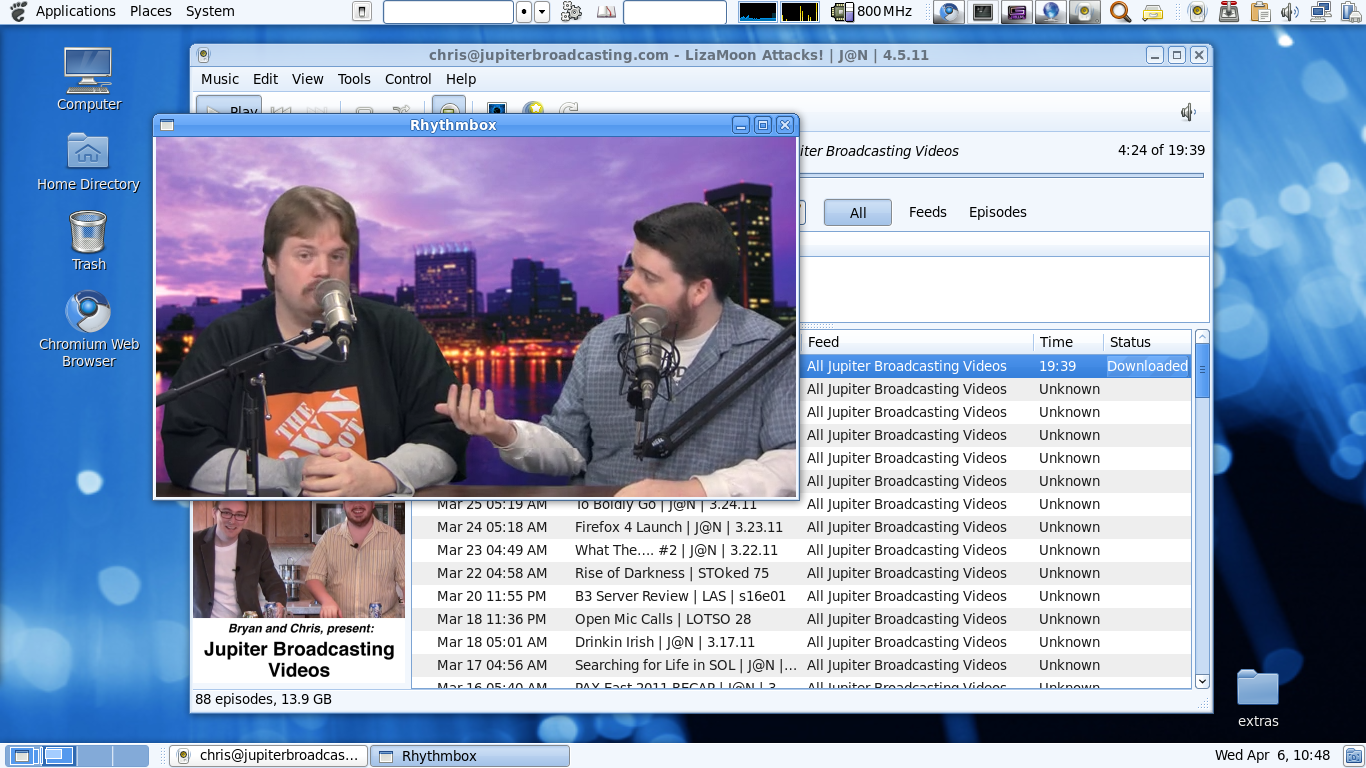Screen dimensions: 1366x768
Task: Open the Help menu in Rhythmbox
Action: click(x=461, y=79)
